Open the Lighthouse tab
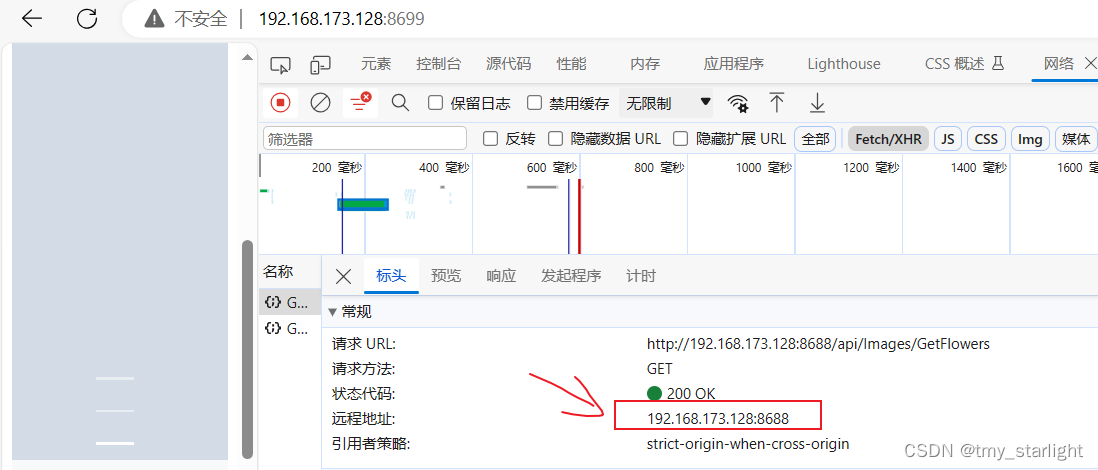This screenshot has width=1098, height=470. point(844,64)
